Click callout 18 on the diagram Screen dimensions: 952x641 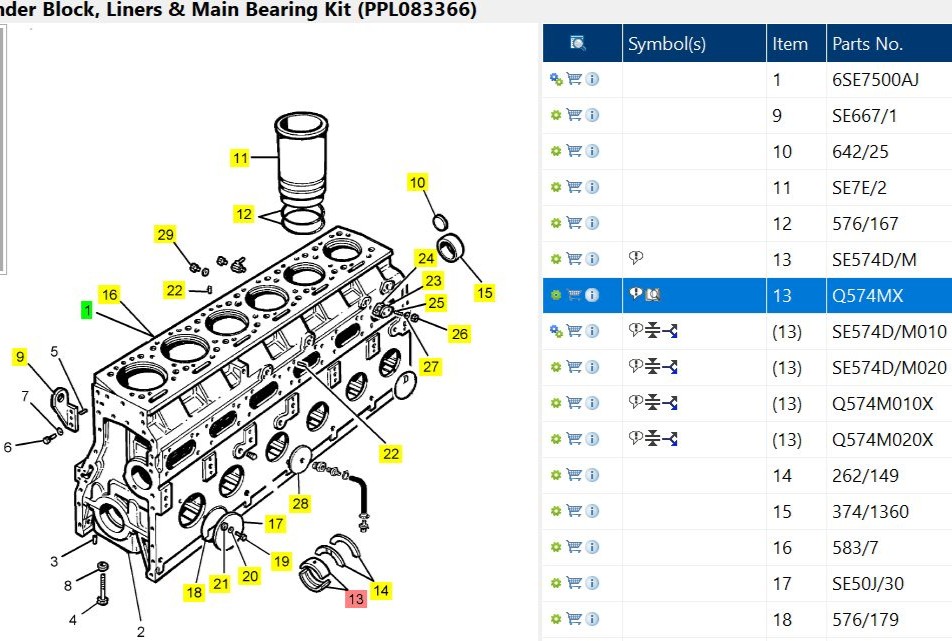194,592
